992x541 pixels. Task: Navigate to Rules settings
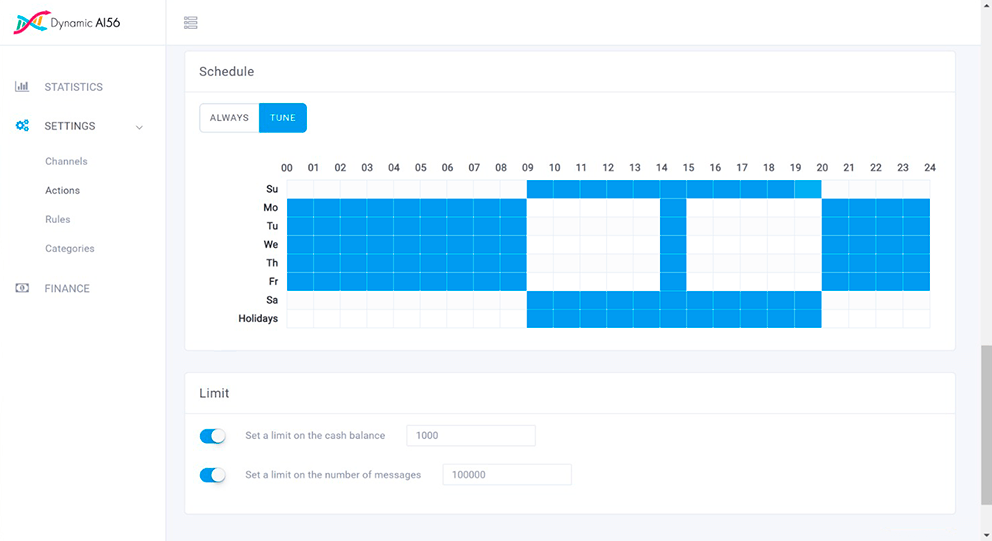click(x=58, y=219)
